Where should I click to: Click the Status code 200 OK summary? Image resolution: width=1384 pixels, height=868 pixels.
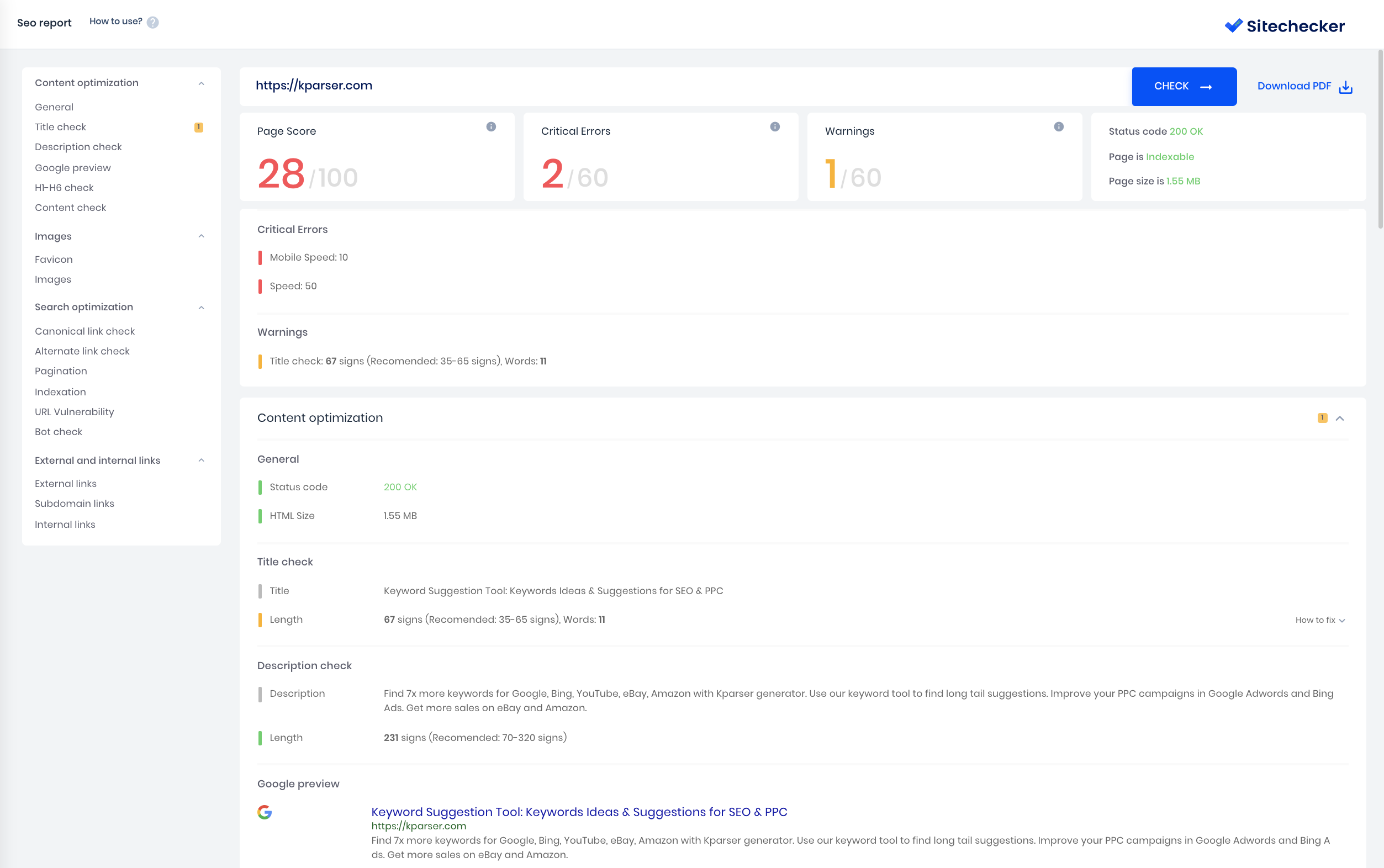(x=1155, y=131)
